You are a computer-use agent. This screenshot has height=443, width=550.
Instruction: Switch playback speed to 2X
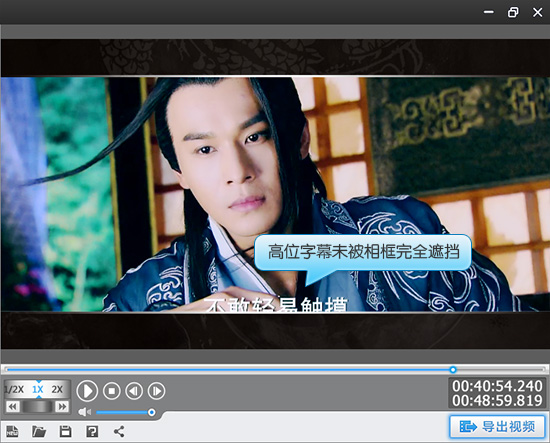click(57, 389)
